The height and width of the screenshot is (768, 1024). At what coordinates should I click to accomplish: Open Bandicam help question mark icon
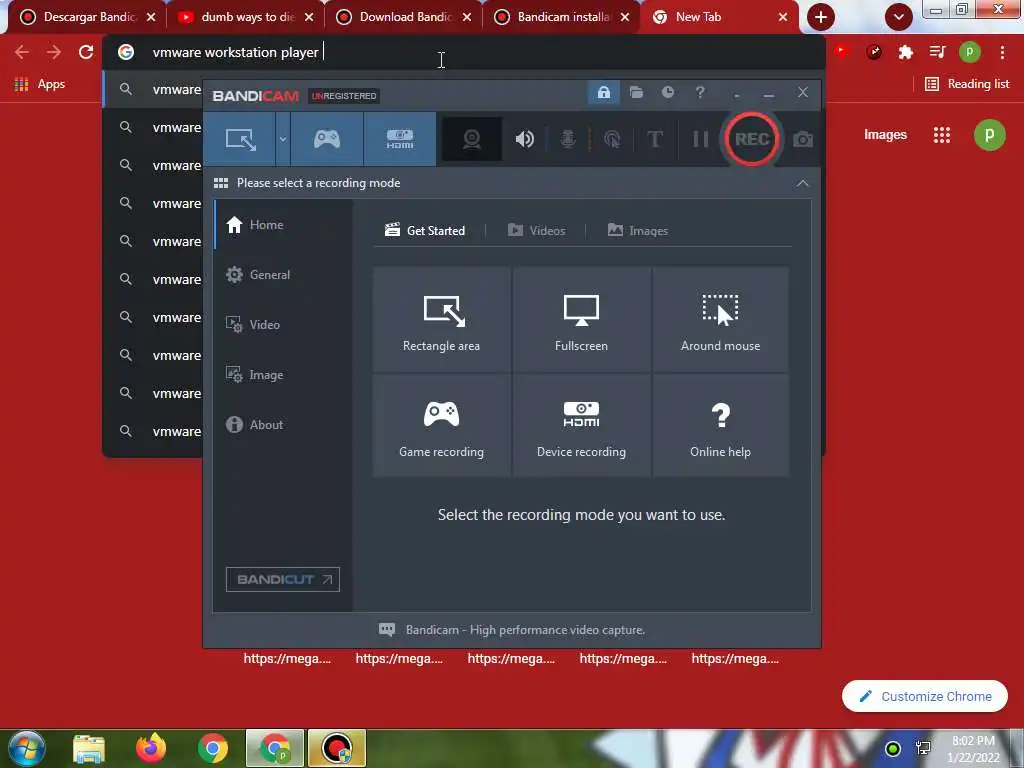point(700,92)
